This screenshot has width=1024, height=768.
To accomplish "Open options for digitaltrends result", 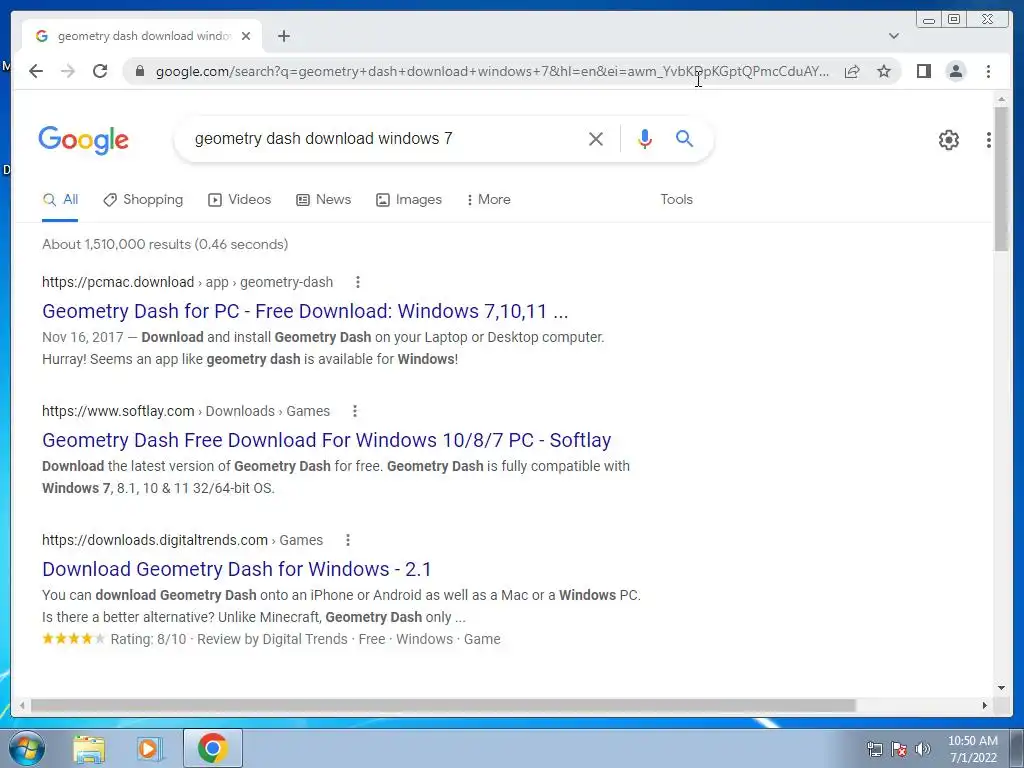I will [x=347, y=540].
